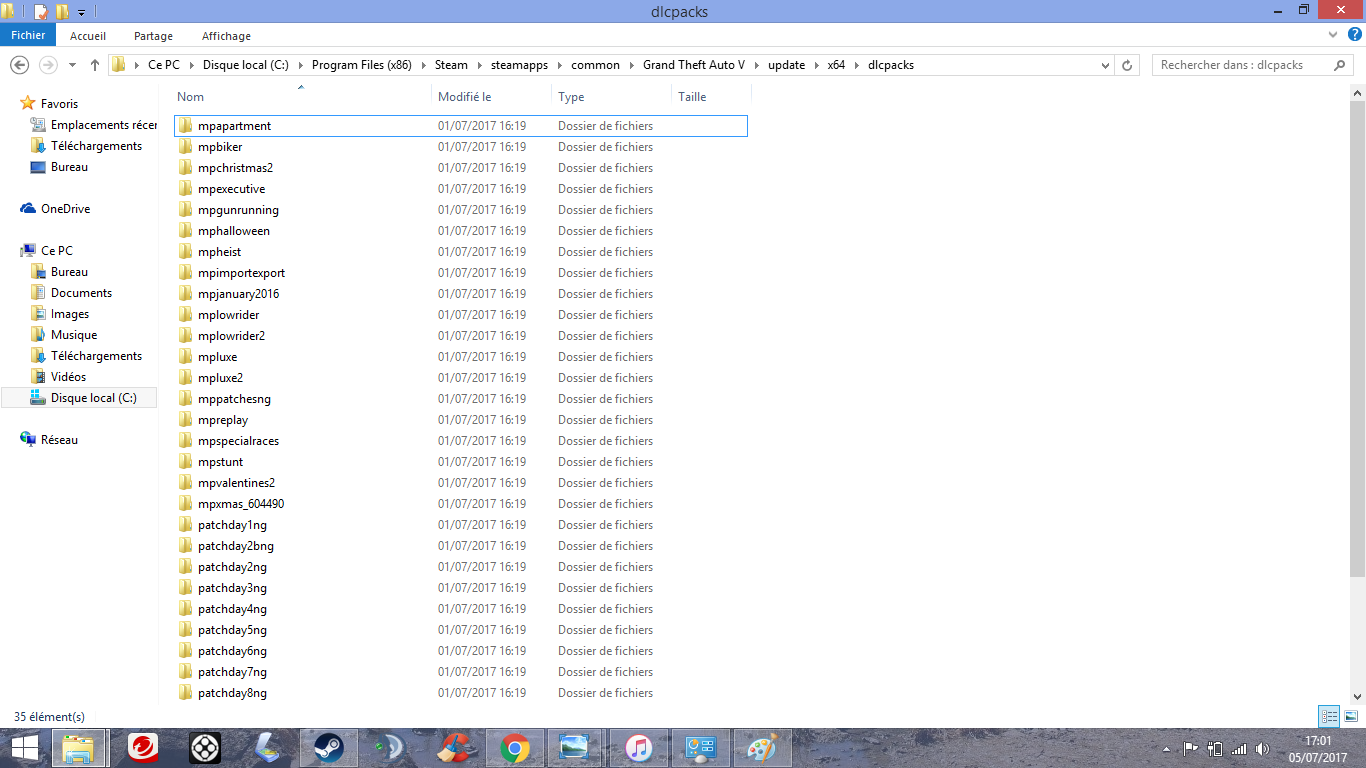Open Steam from the taskbar
Image resolution: width=1366 pixels, height=768 pixels.
tap(327, 748)
